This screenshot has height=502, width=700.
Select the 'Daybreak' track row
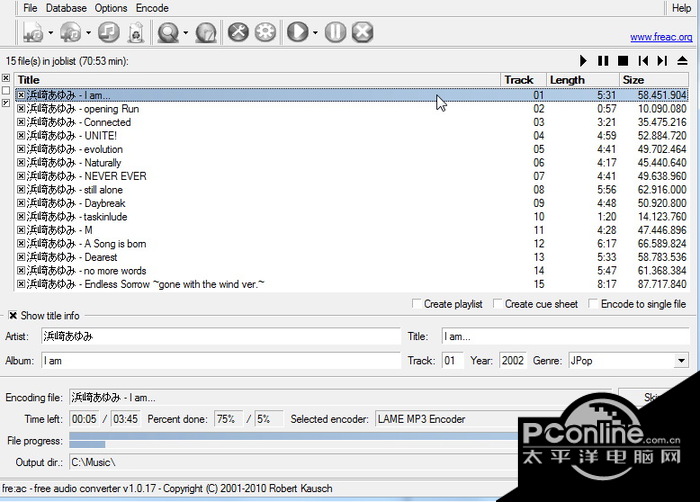352,203
